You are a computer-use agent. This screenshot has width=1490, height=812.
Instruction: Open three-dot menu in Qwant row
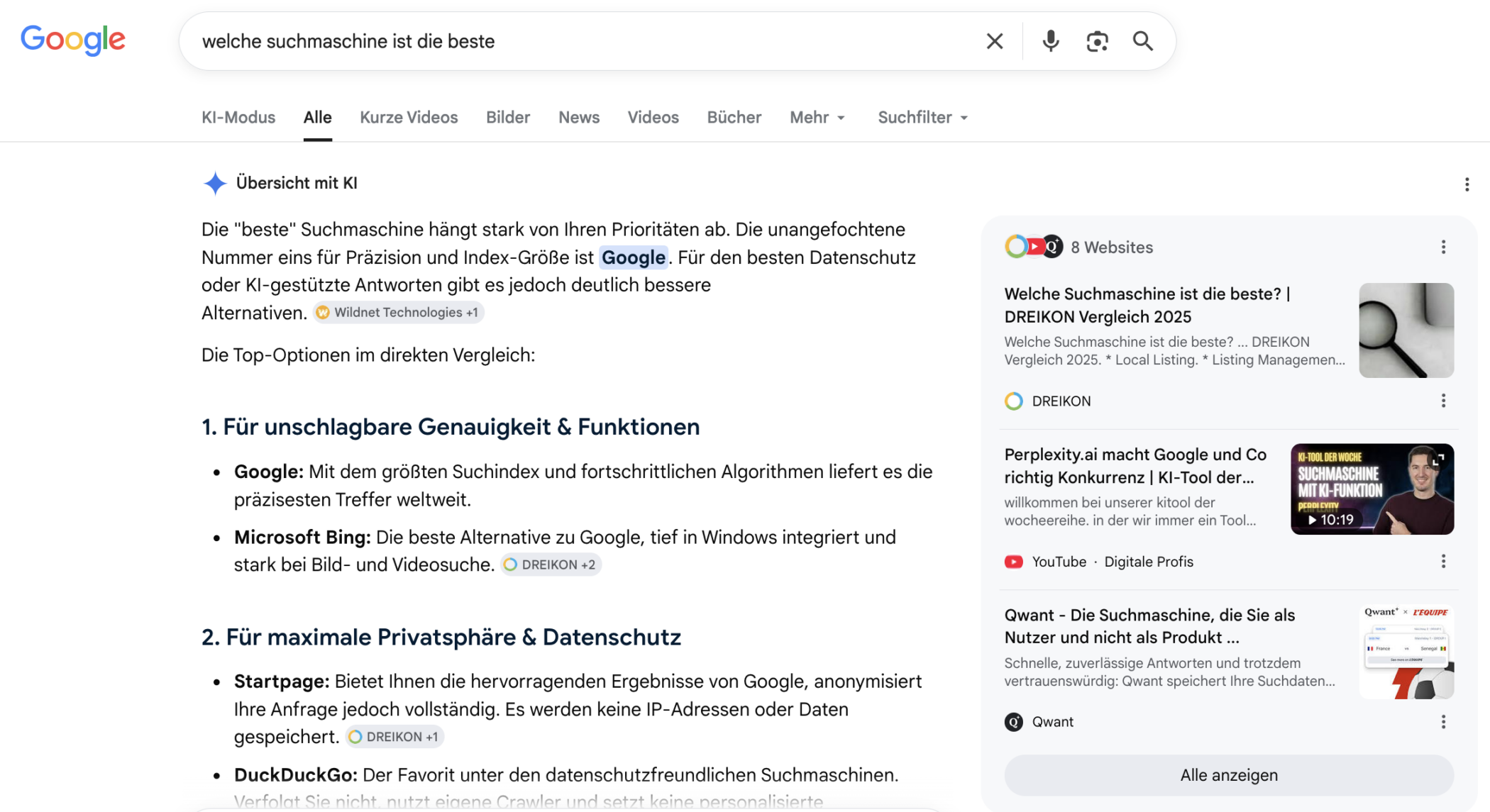point(1443,722)
